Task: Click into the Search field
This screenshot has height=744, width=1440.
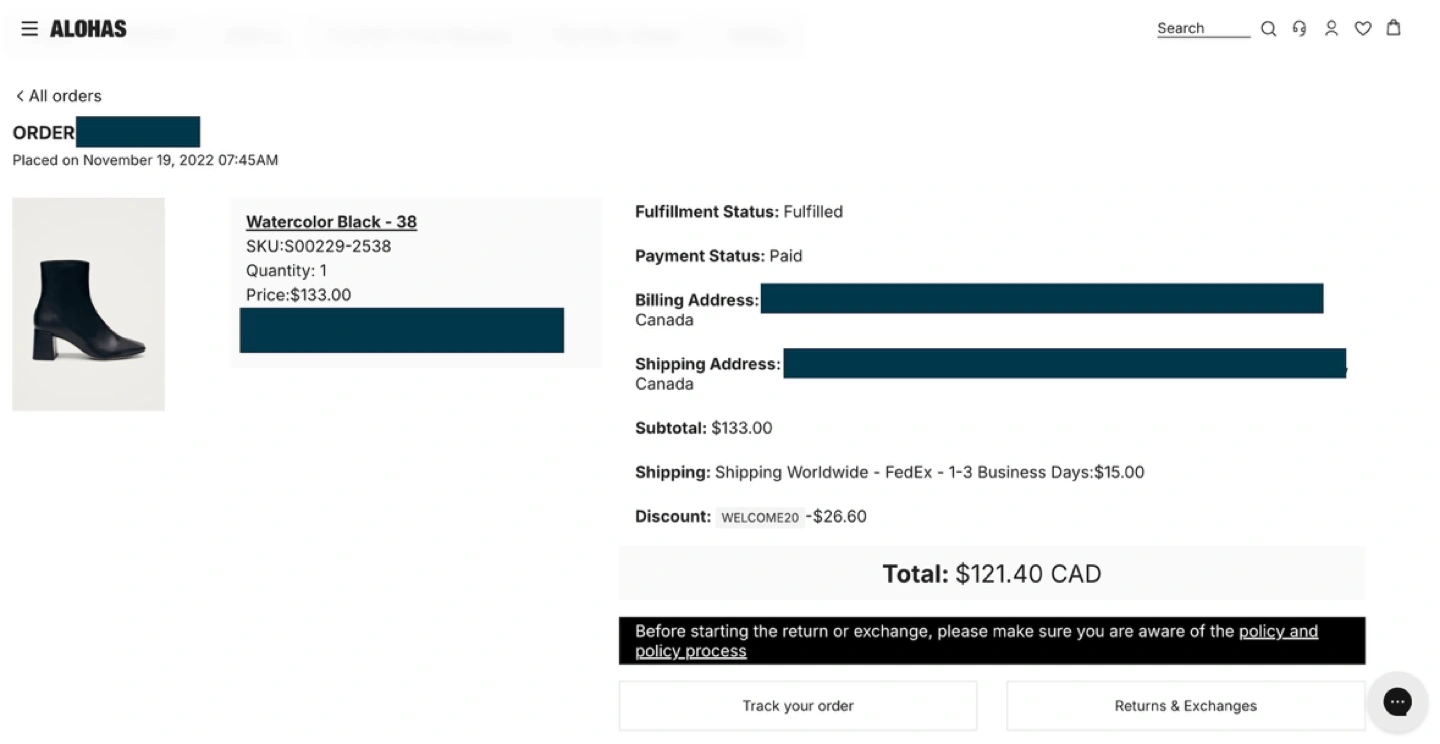Action: (1203, 29)
